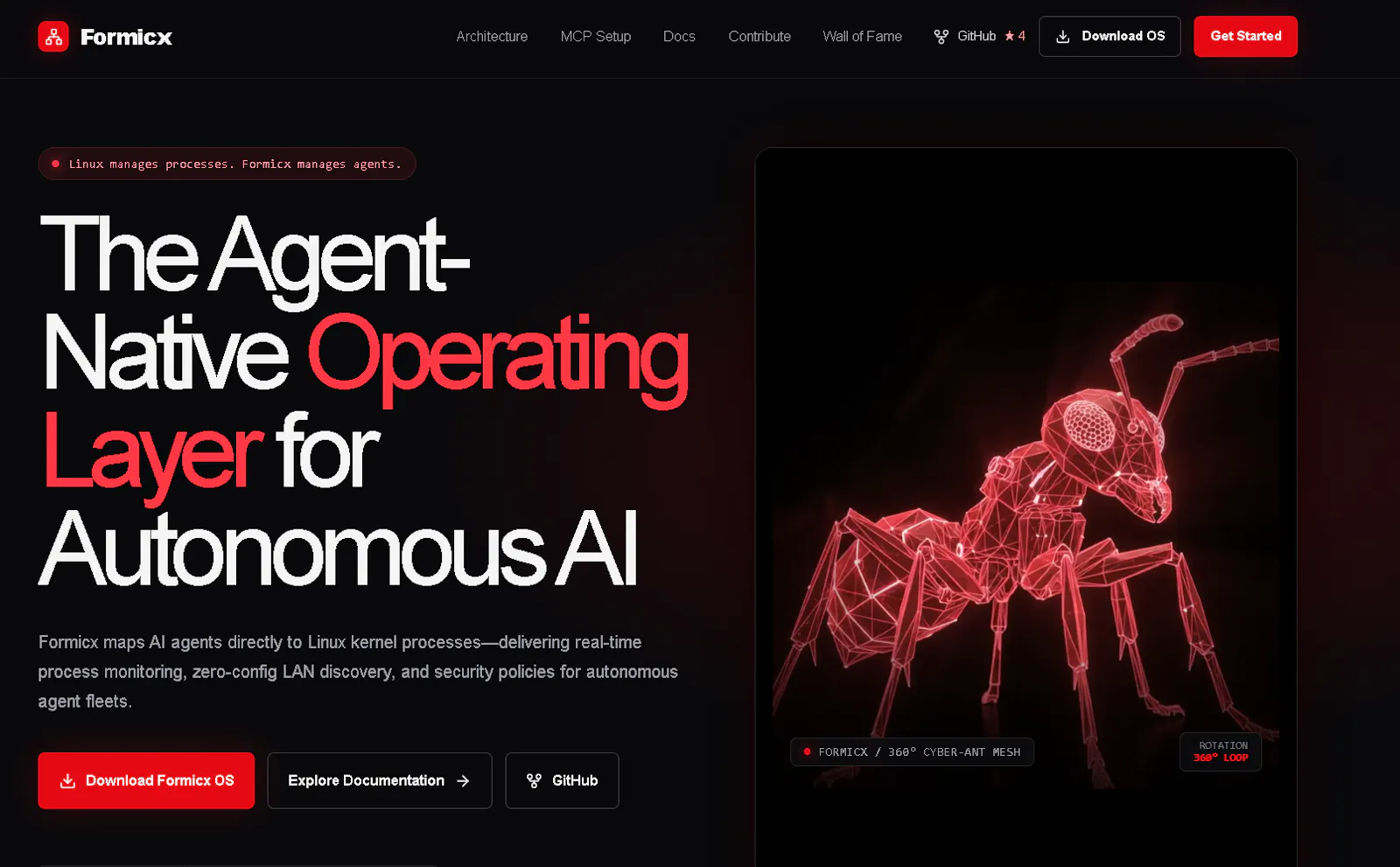Open the Contribute nav link
The width and height of the screenshot is (1400, 867).
(759, 37)
